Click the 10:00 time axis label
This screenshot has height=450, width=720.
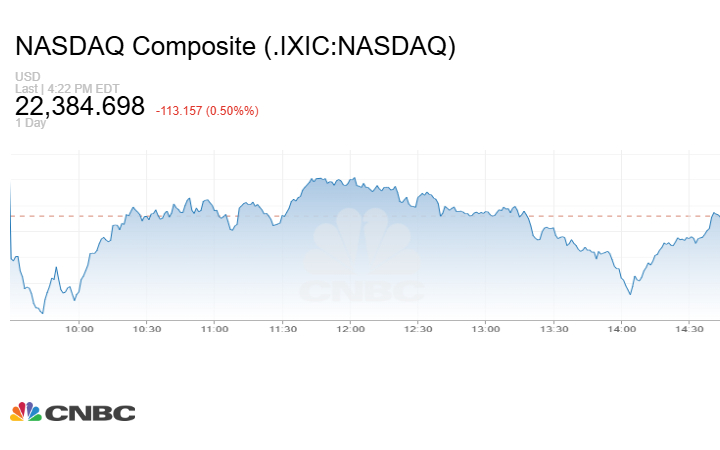[x=79, y=328]
